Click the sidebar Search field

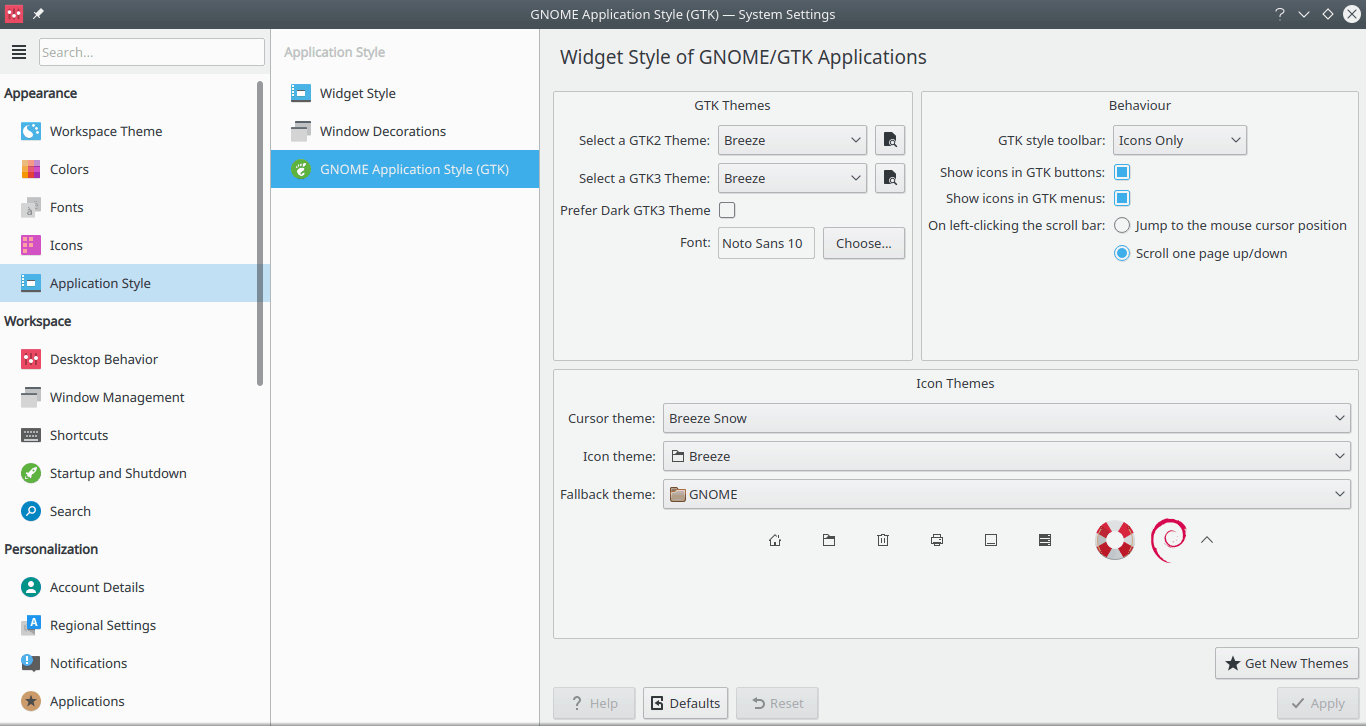coord(152,52)
